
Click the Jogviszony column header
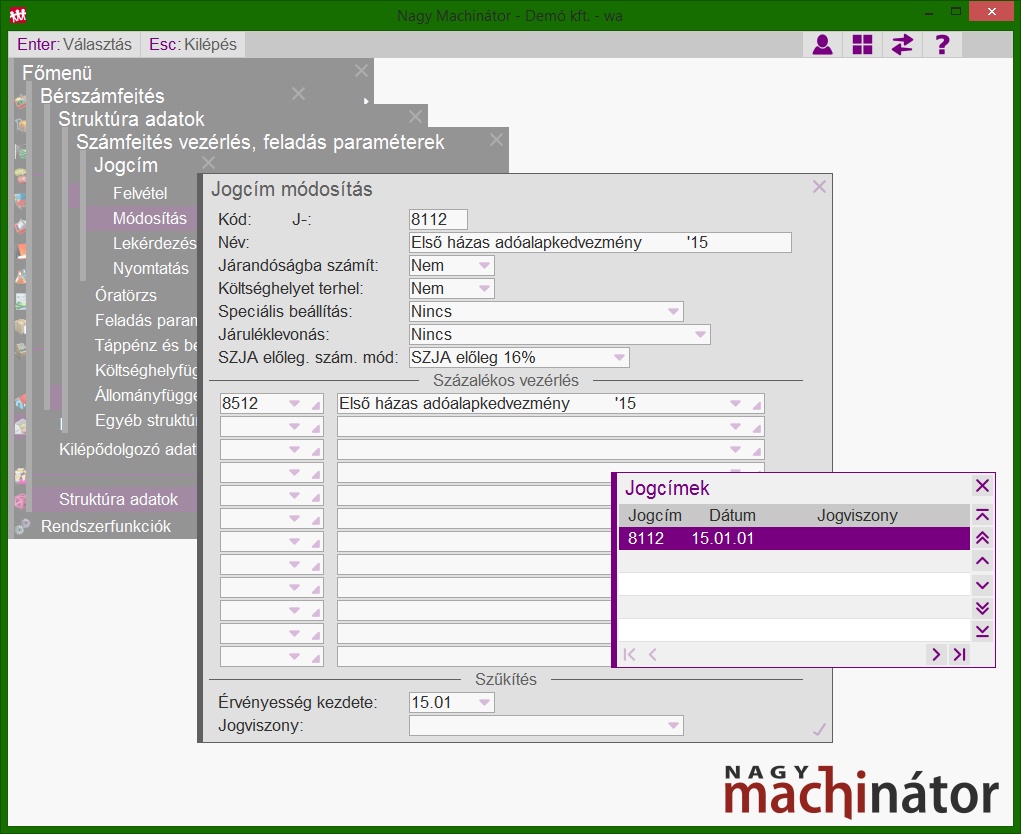[x=857, y=516]
